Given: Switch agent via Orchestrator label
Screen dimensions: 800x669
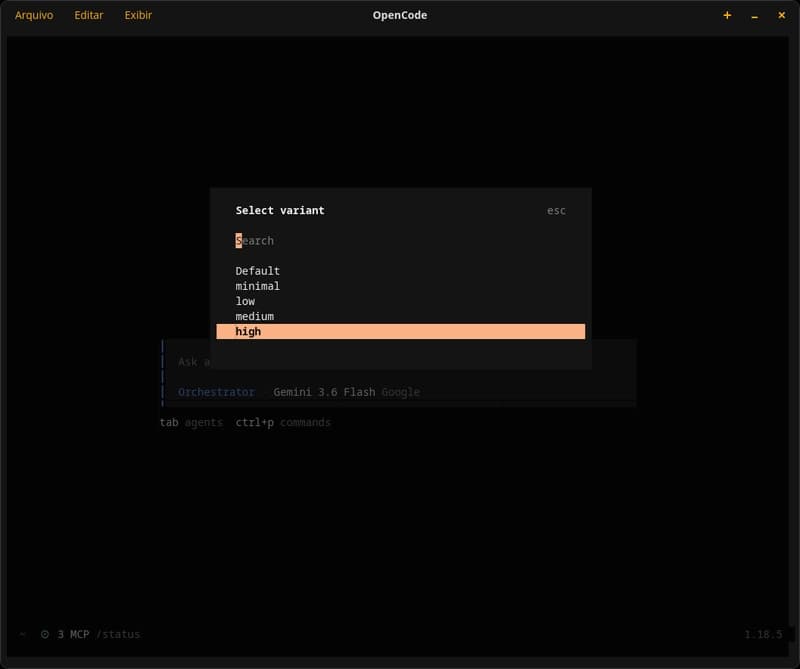Looking at the screenshot, I should click(216, 392).
